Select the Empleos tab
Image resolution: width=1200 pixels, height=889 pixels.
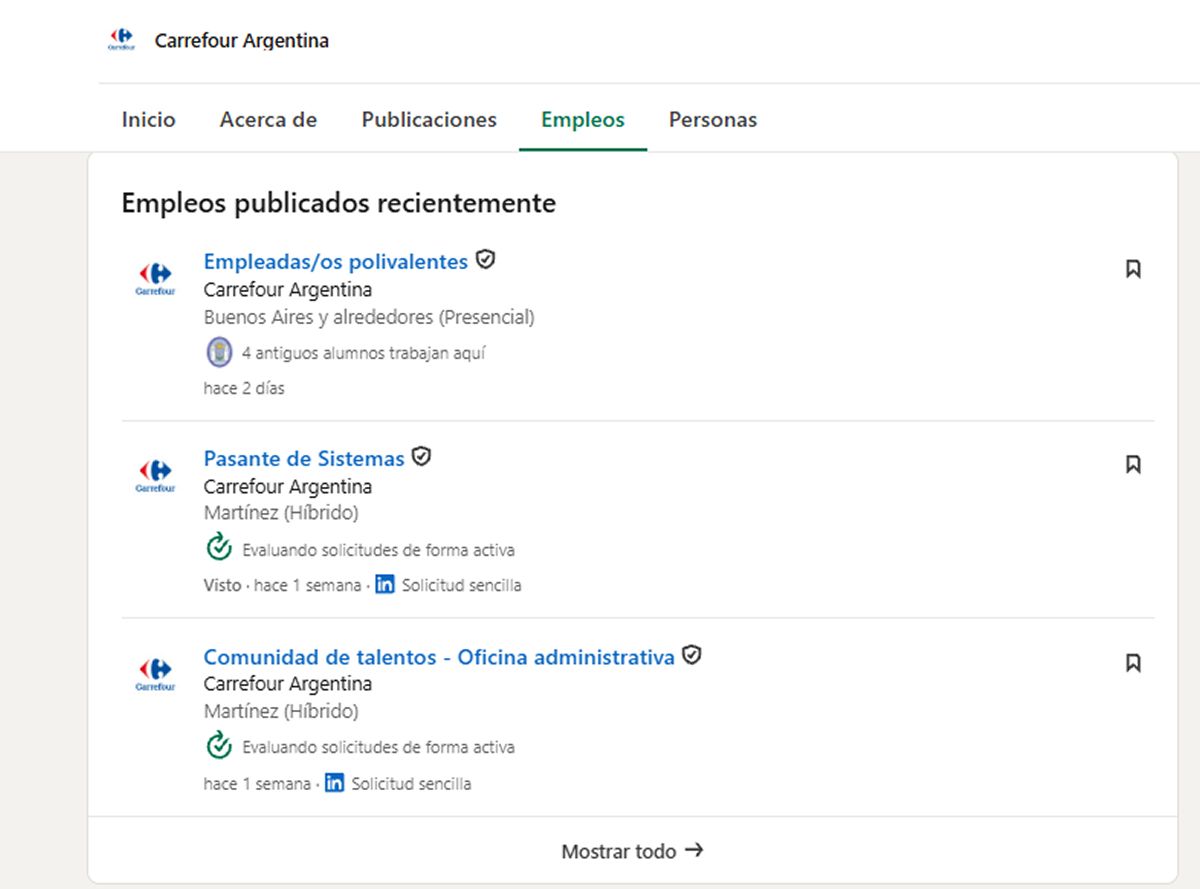583,120
